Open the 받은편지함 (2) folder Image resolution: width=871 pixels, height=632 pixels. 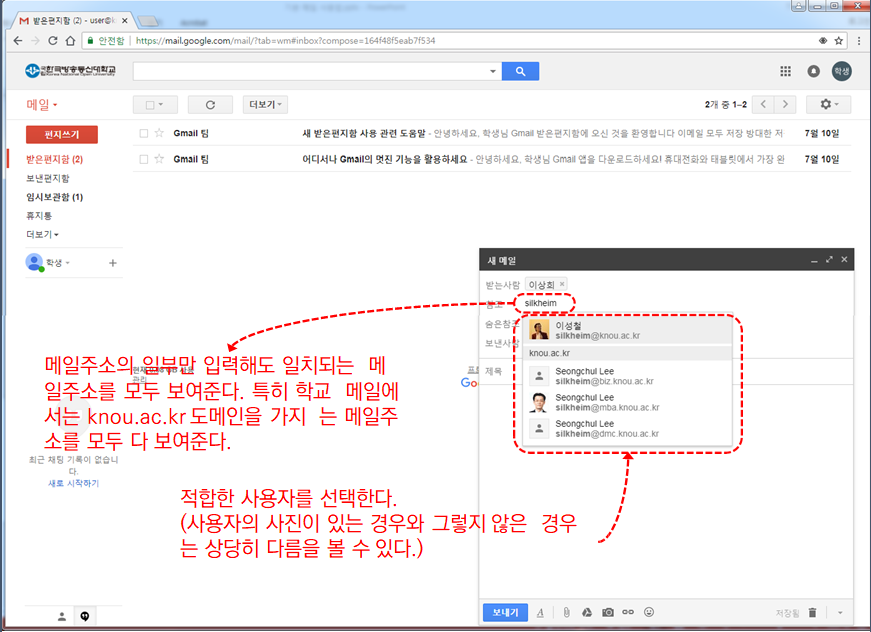54,159
